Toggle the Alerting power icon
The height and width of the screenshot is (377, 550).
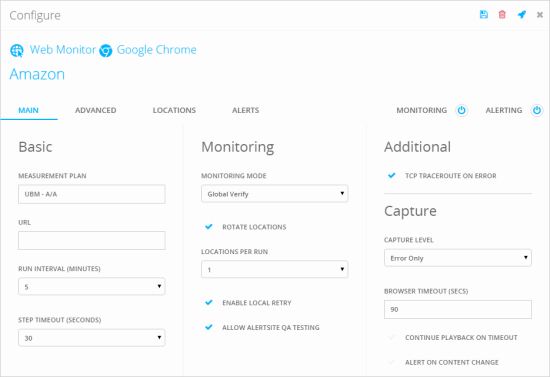(x=537, y=110)
